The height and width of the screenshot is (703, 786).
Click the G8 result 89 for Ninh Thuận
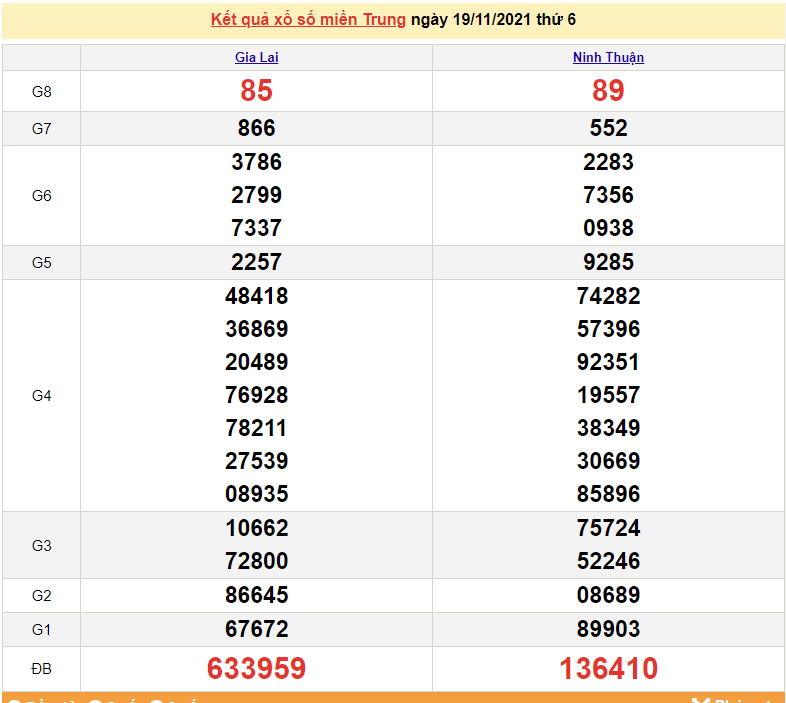point(608,91)
